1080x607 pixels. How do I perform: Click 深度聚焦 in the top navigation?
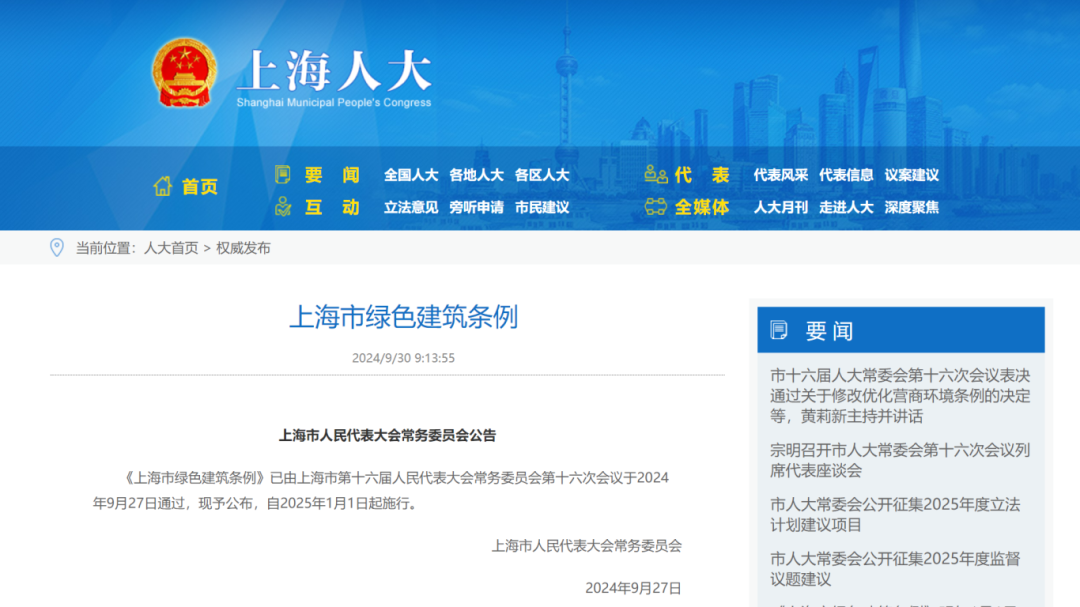911,208
